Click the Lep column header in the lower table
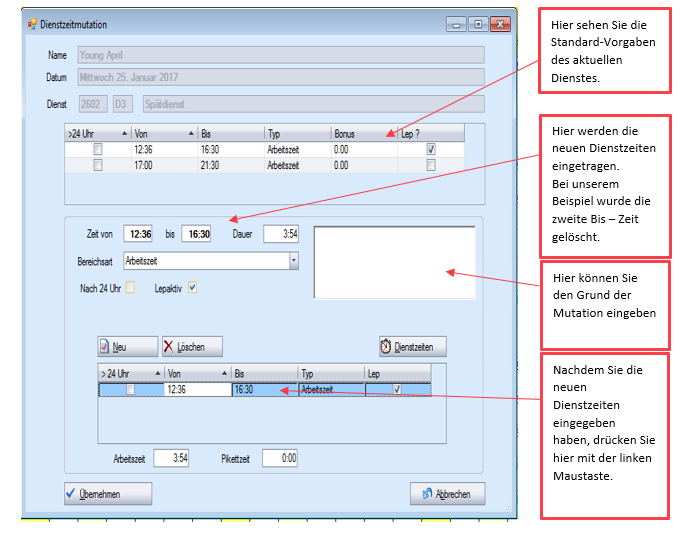Viewport: 687px width, 534px height. click(x=398, y=373)
